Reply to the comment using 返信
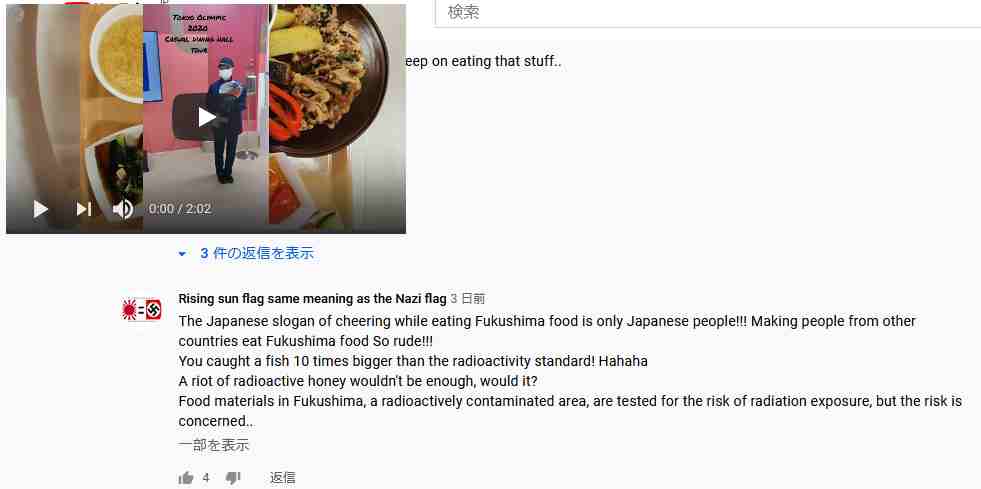 click(x=282, y=478)
